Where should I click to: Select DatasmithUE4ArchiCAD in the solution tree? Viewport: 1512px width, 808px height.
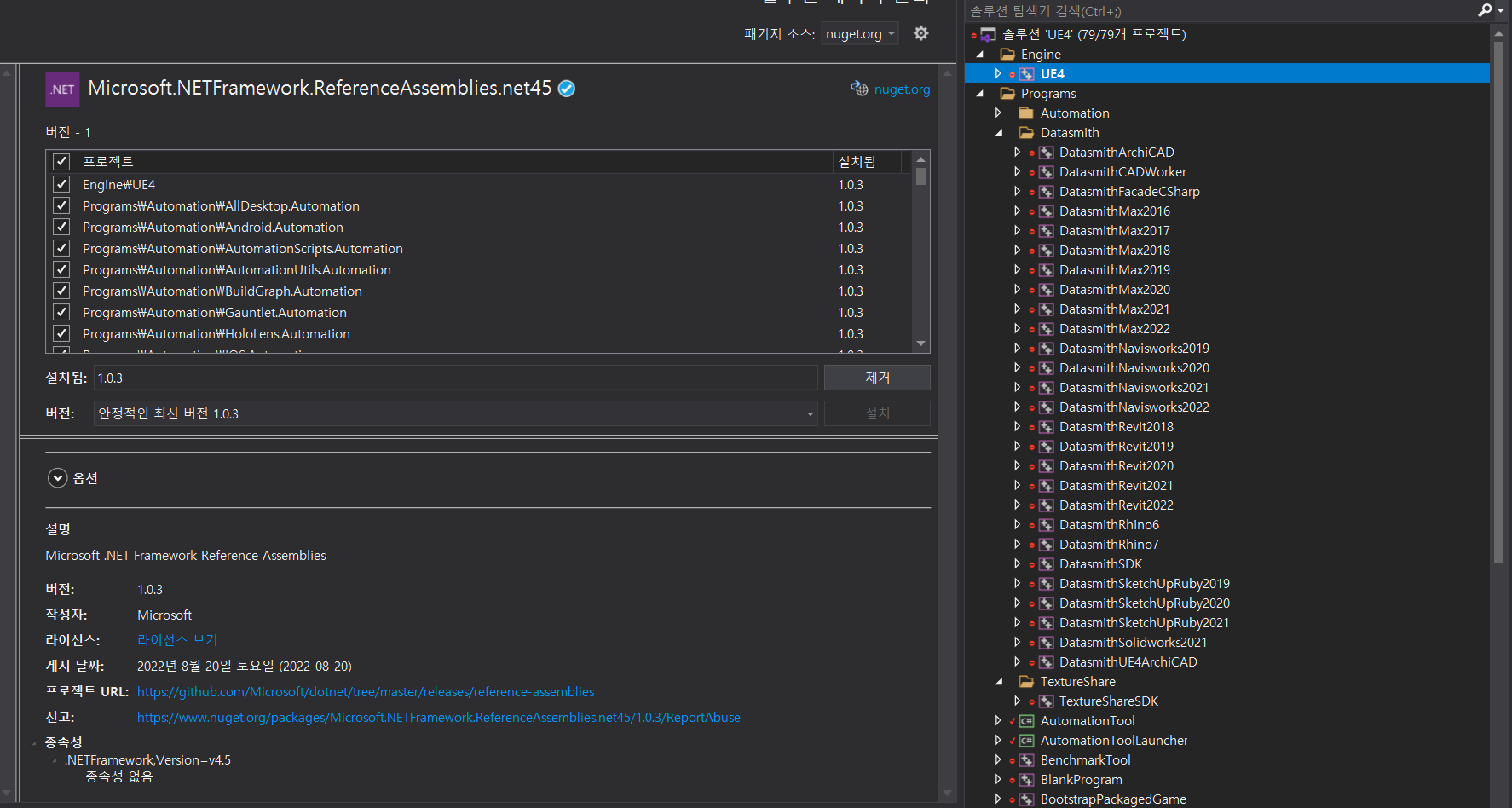pos(1128,662)
